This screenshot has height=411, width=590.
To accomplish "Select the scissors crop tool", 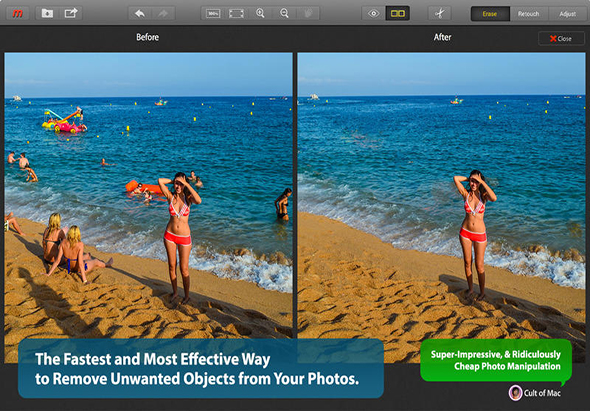I will click(x=439, y=14).
